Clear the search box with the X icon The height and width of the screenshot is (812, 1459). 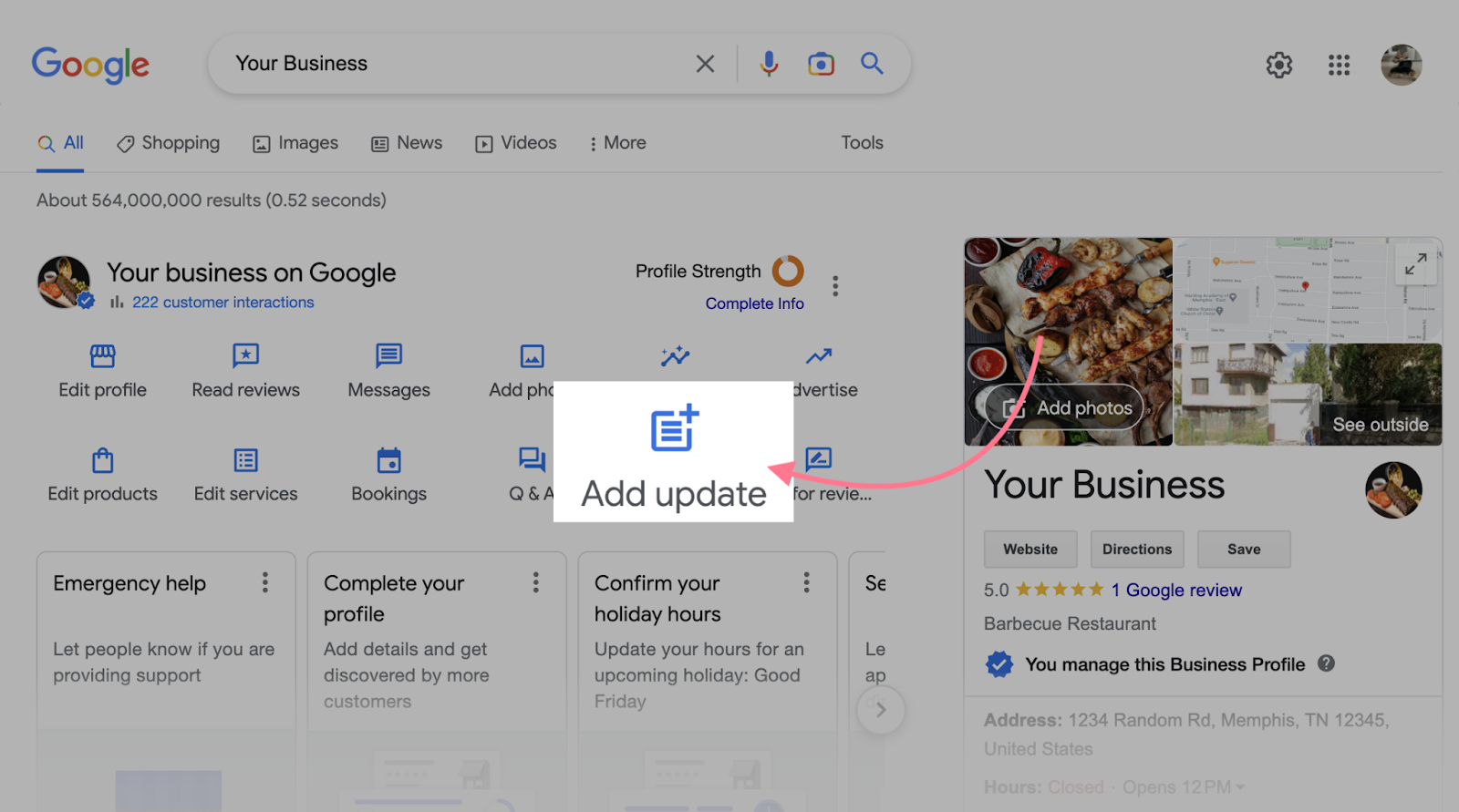705,64
